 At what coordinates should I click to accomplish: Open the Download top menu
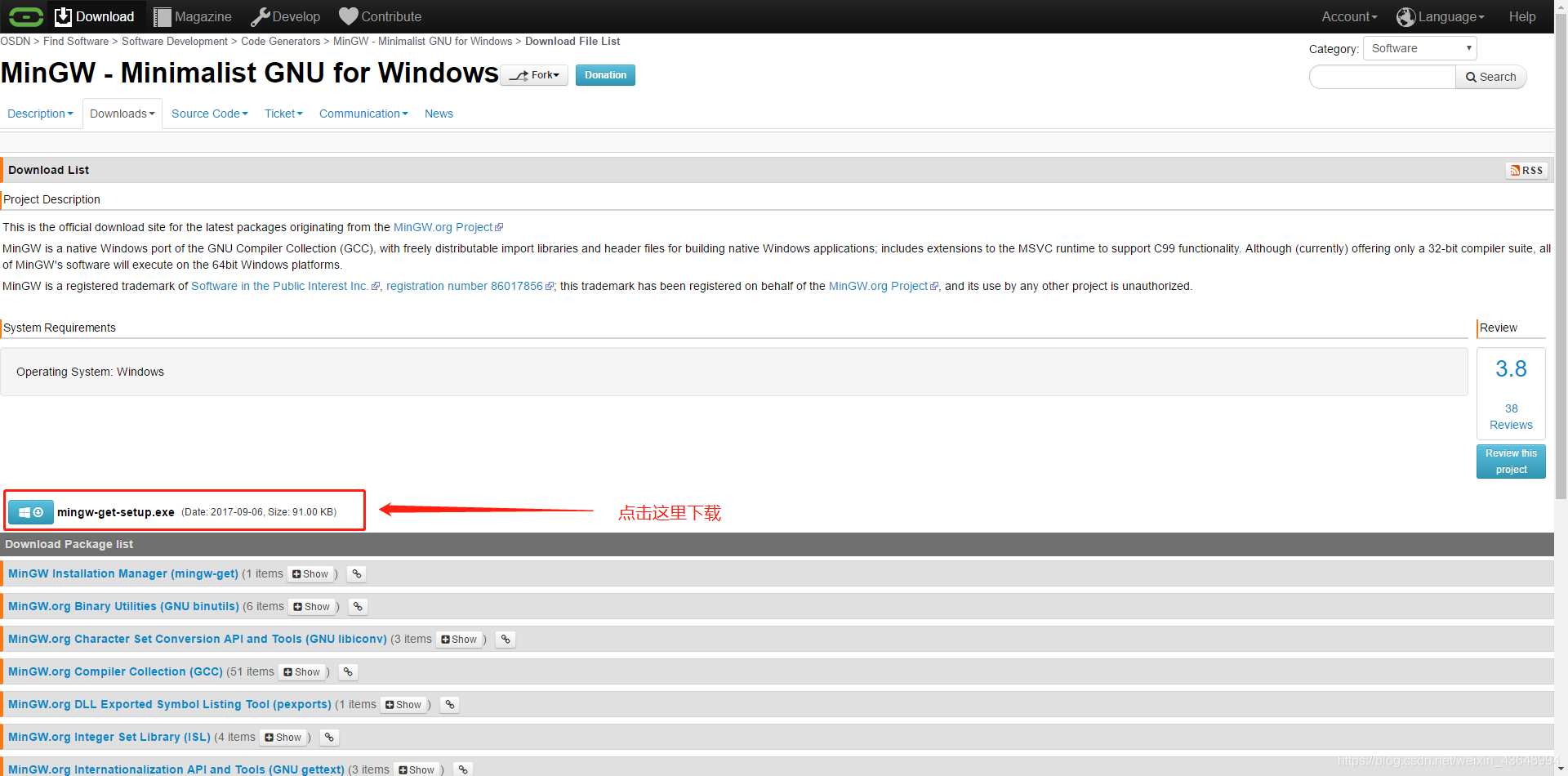tap(95, 16)
